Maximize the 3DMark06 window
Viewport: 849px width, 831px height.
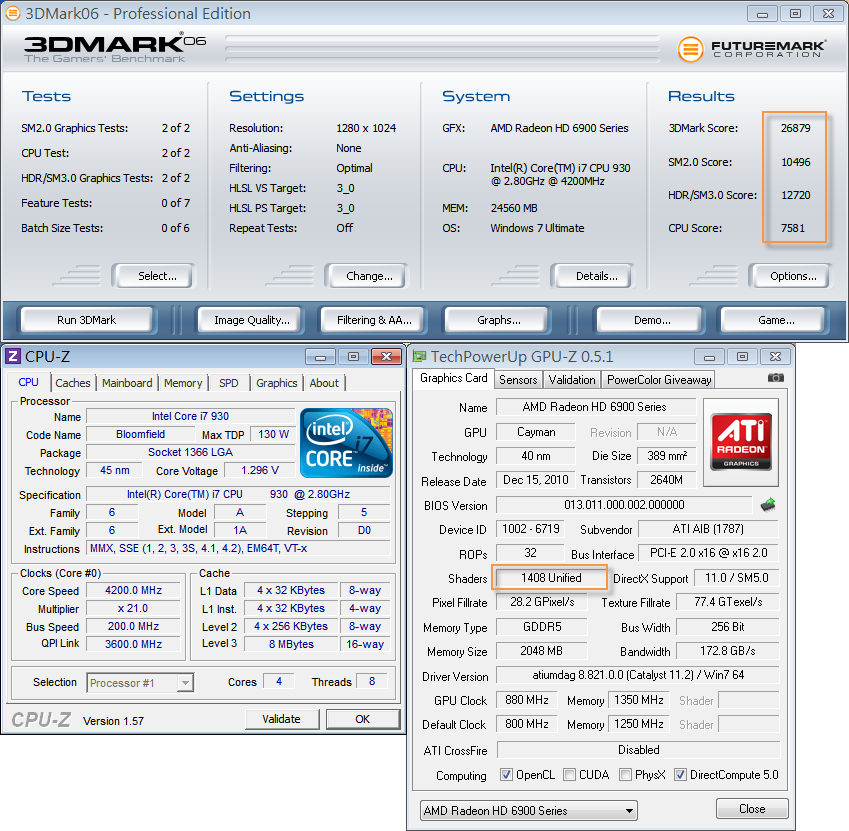point(795,14)
